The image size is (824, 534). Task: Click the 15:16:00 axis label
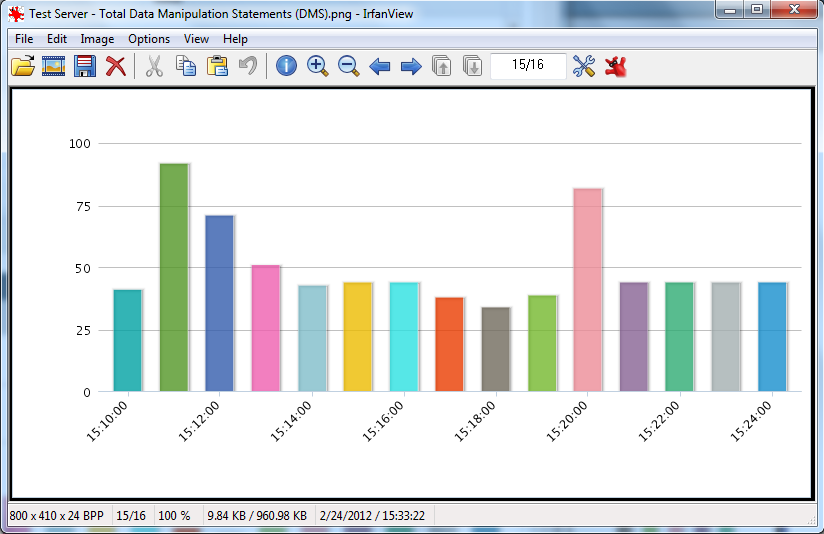[383, 421]
